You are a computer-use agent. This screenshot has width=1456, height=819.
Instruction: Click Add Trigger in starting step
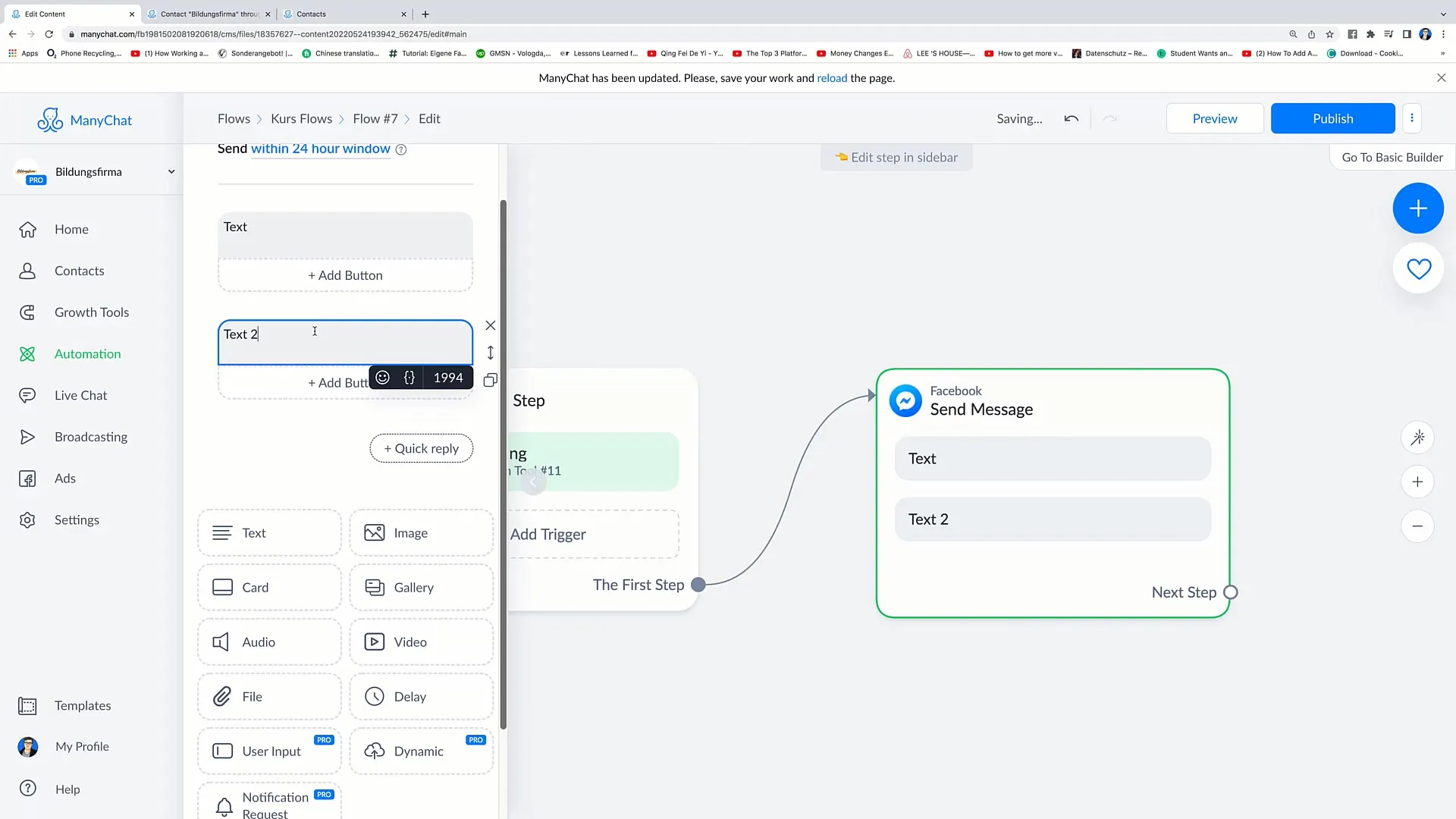click(x=593, y=535)
